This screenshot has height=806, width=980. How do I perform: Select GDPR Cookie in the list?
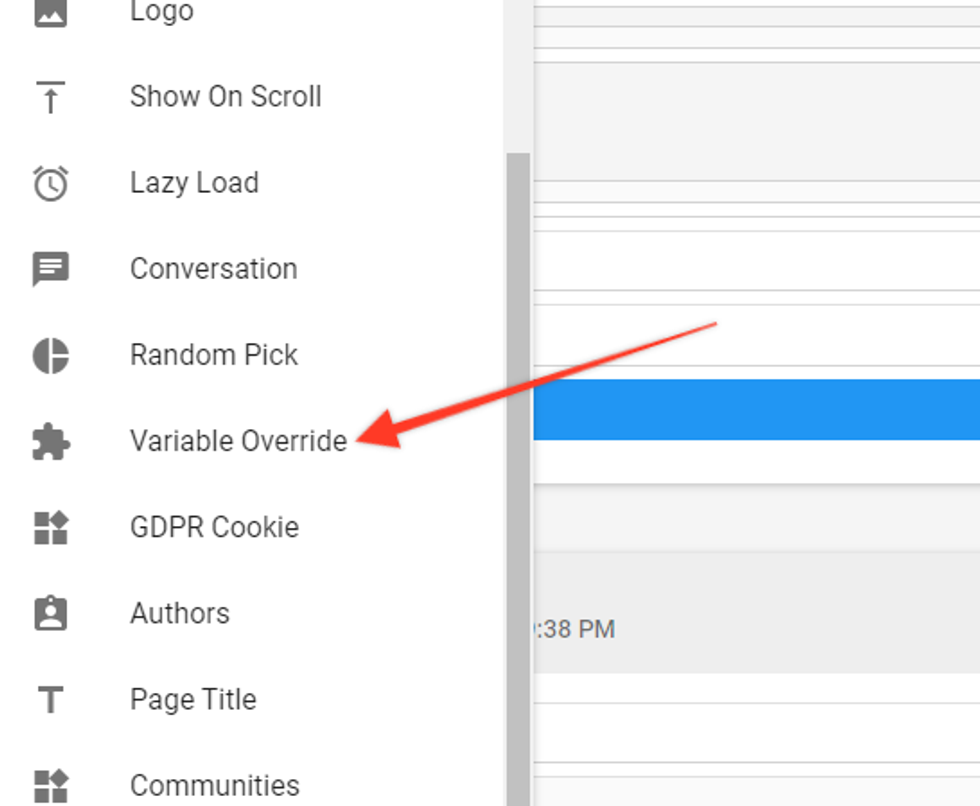coord(214,527)
